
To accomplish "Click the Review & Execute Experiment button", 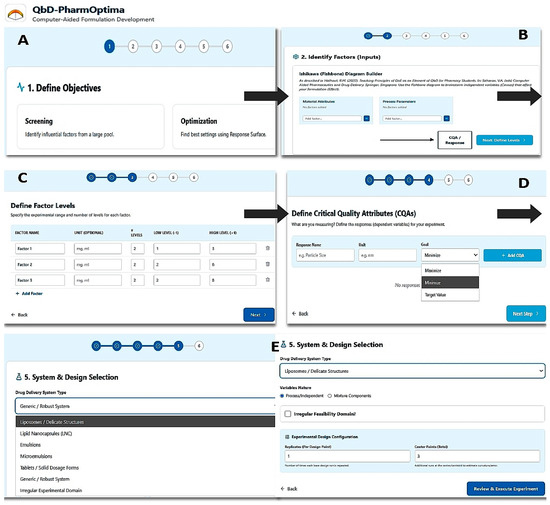I will [506, 489].
